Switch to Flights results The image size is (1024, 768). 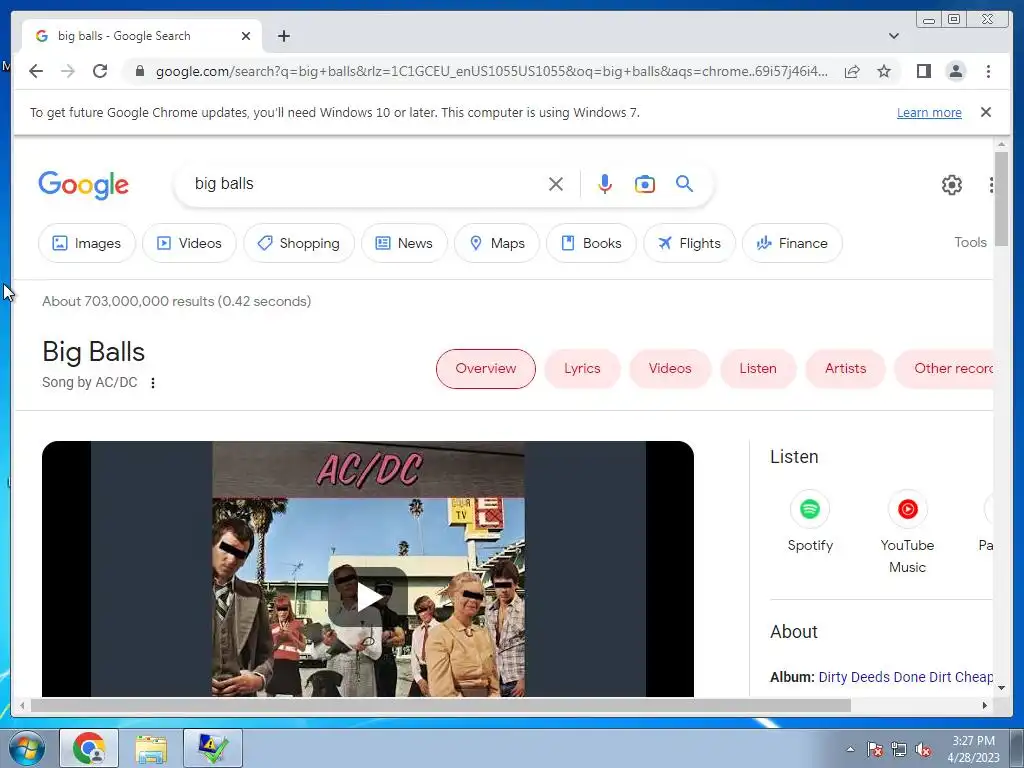(690, 243)
